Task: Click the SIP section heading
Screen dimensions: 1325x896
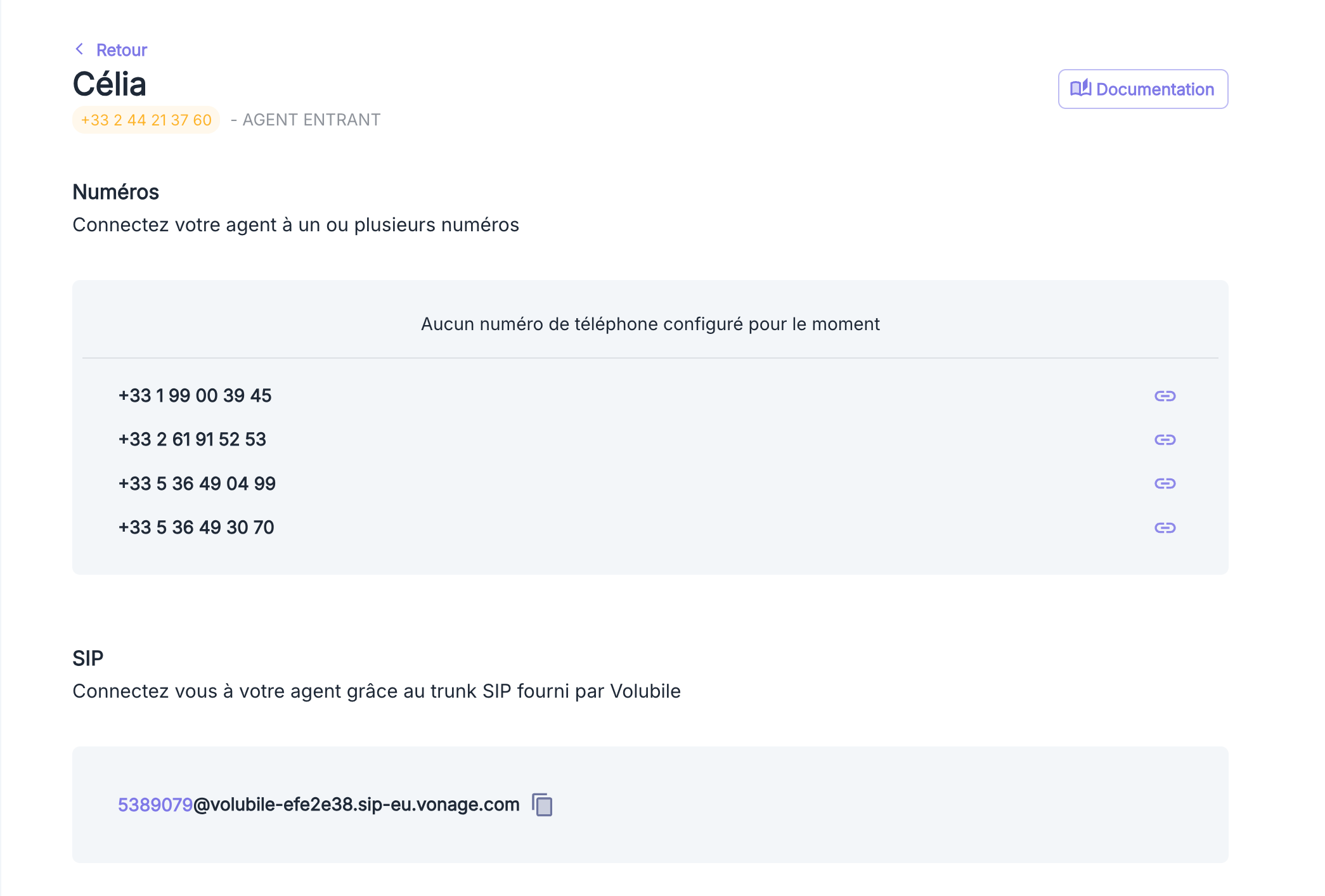Action: (87, 658)
